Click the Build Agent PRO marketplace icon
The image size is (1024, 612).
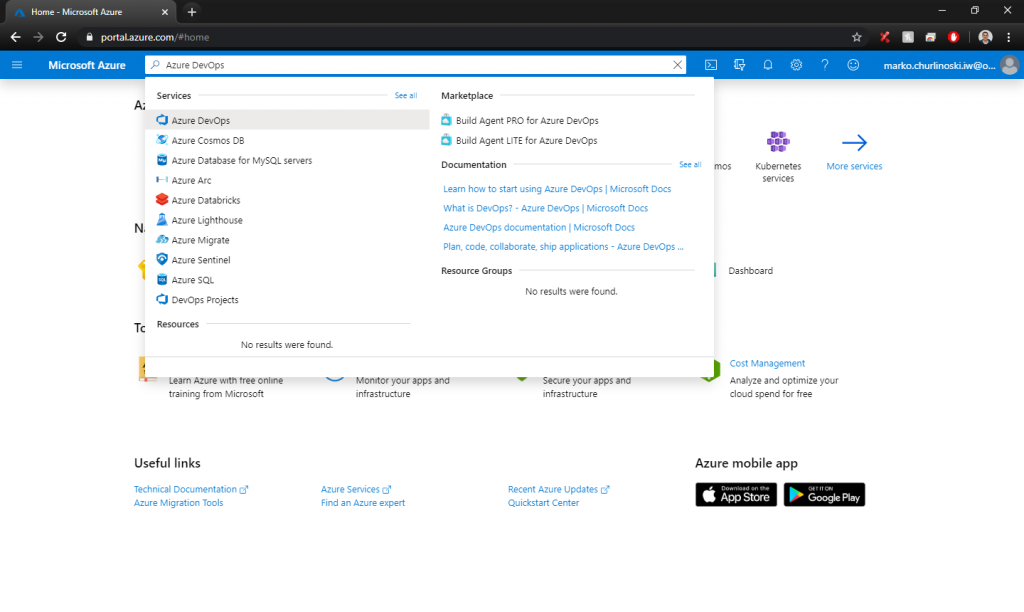[x=446, y=120]
